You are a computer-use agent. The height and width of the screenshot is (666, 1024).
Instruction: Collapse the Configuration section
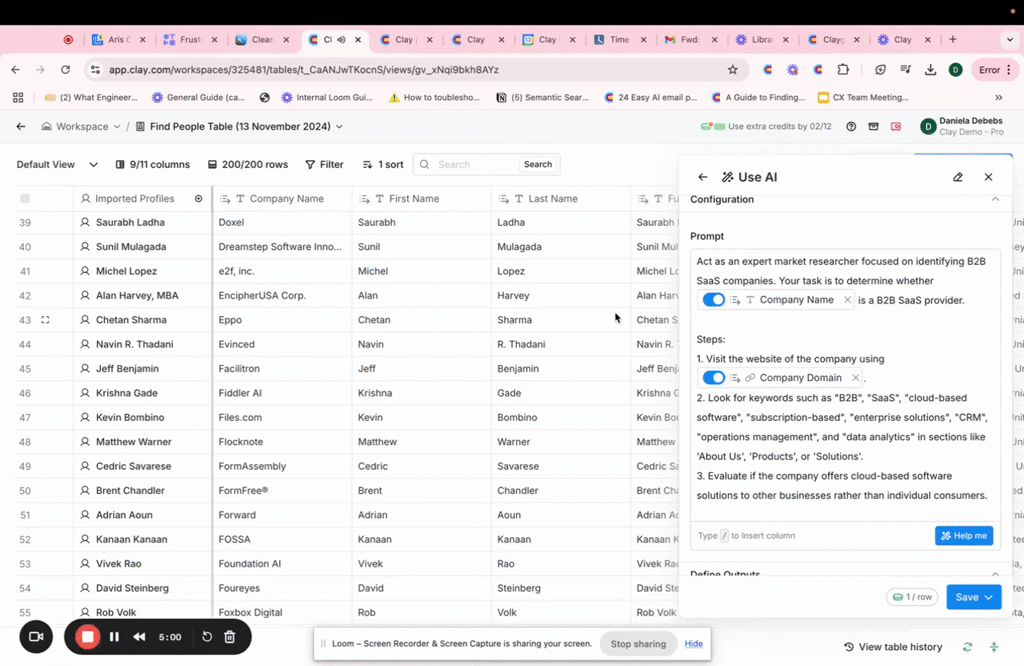pos(994,200)
